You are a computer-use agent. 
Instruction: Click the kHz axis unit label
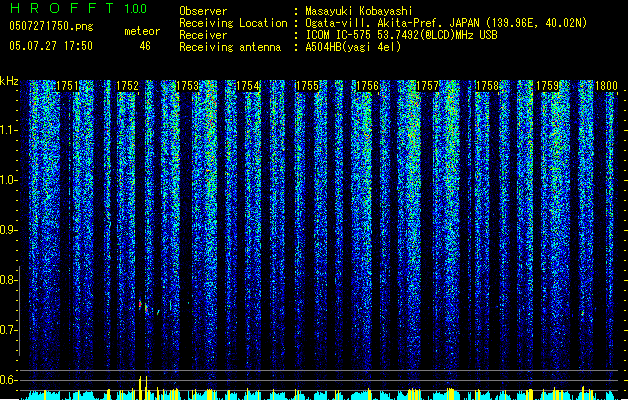pos(9,81)
